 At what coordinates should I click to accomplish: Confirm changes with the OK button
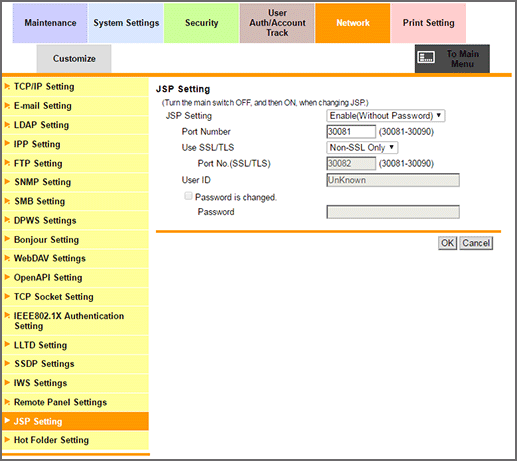[447, 243]
